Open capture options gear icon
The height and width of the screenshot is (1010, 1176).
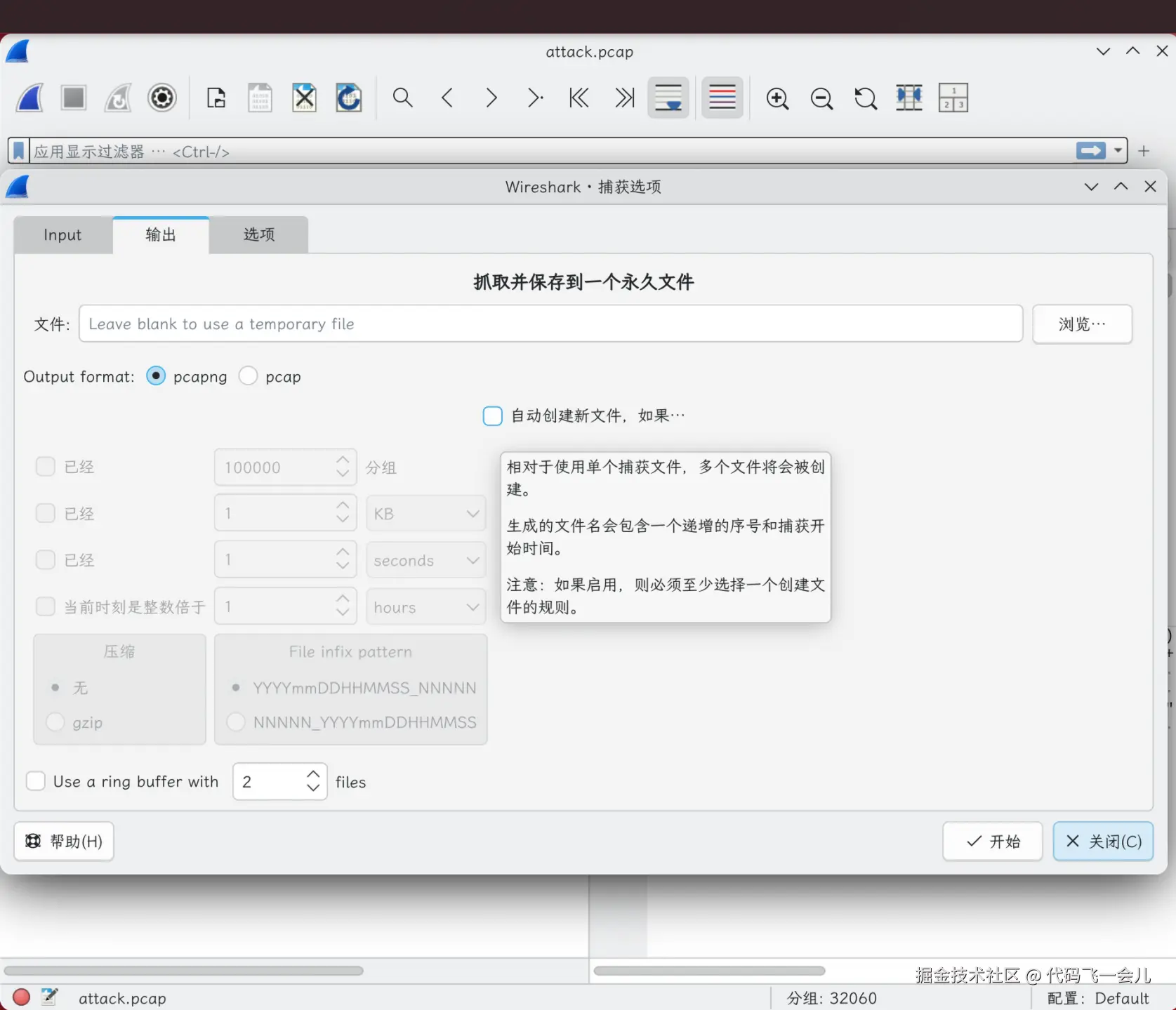point(161,98)
